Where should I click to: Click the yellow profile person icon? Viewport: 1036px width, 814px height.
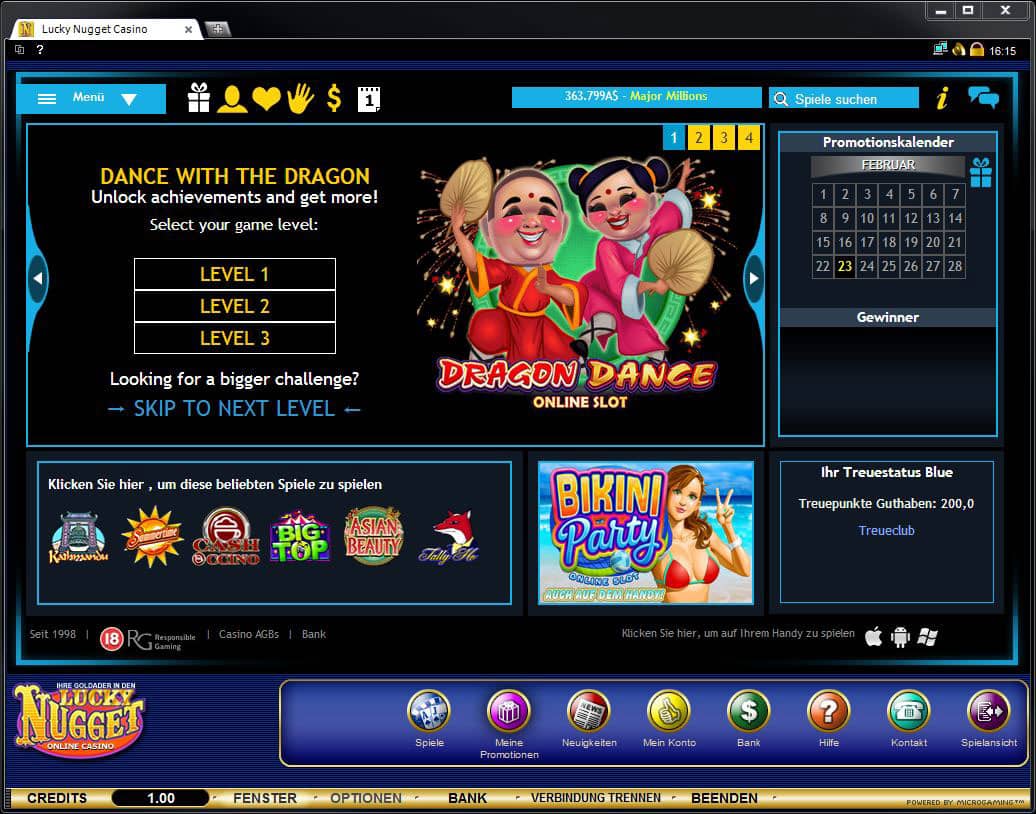click(x=232, y=98)
